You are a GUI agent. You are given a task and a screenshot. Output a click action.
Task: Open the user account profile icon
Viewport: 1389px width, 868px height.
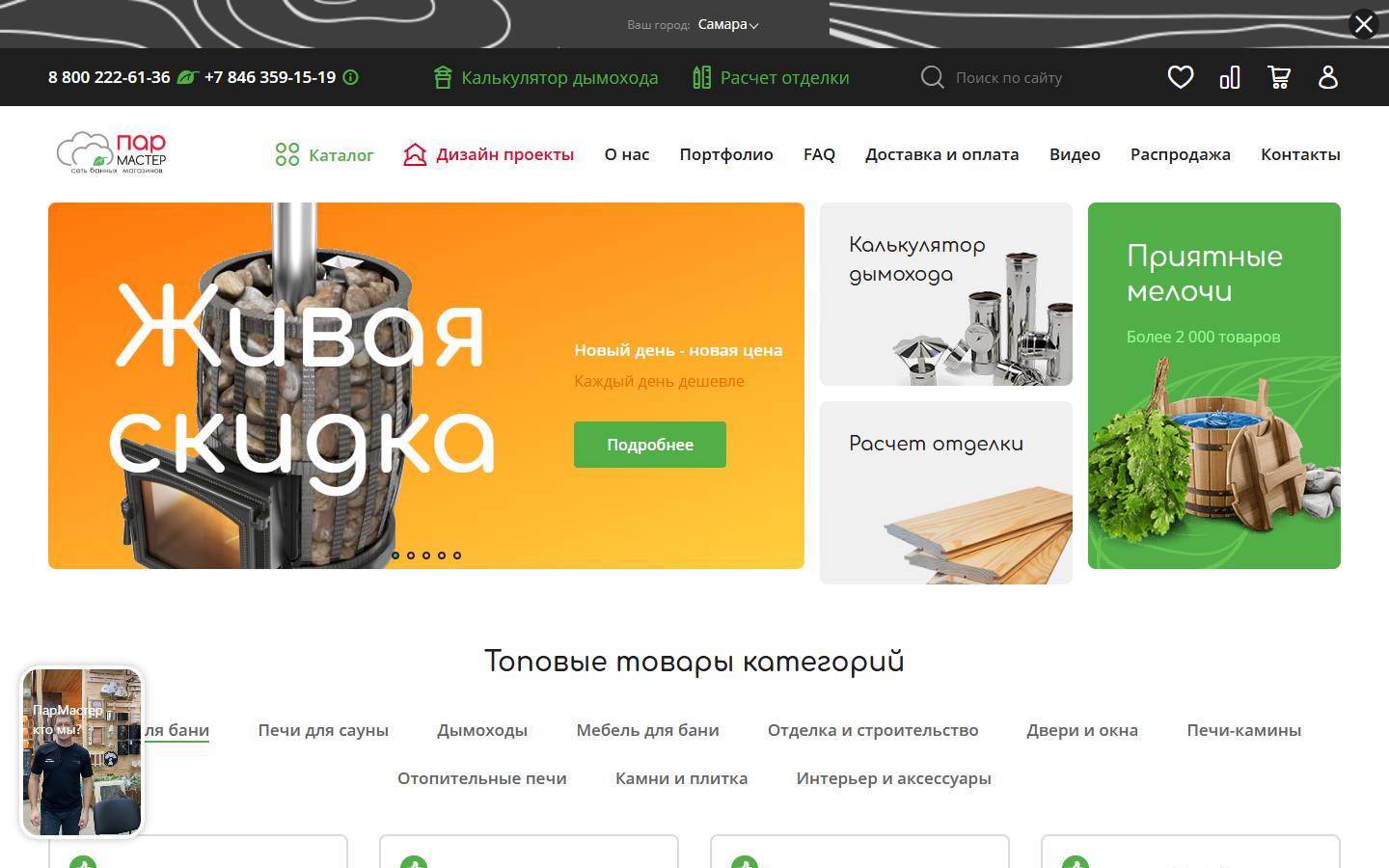[1328, 77]
